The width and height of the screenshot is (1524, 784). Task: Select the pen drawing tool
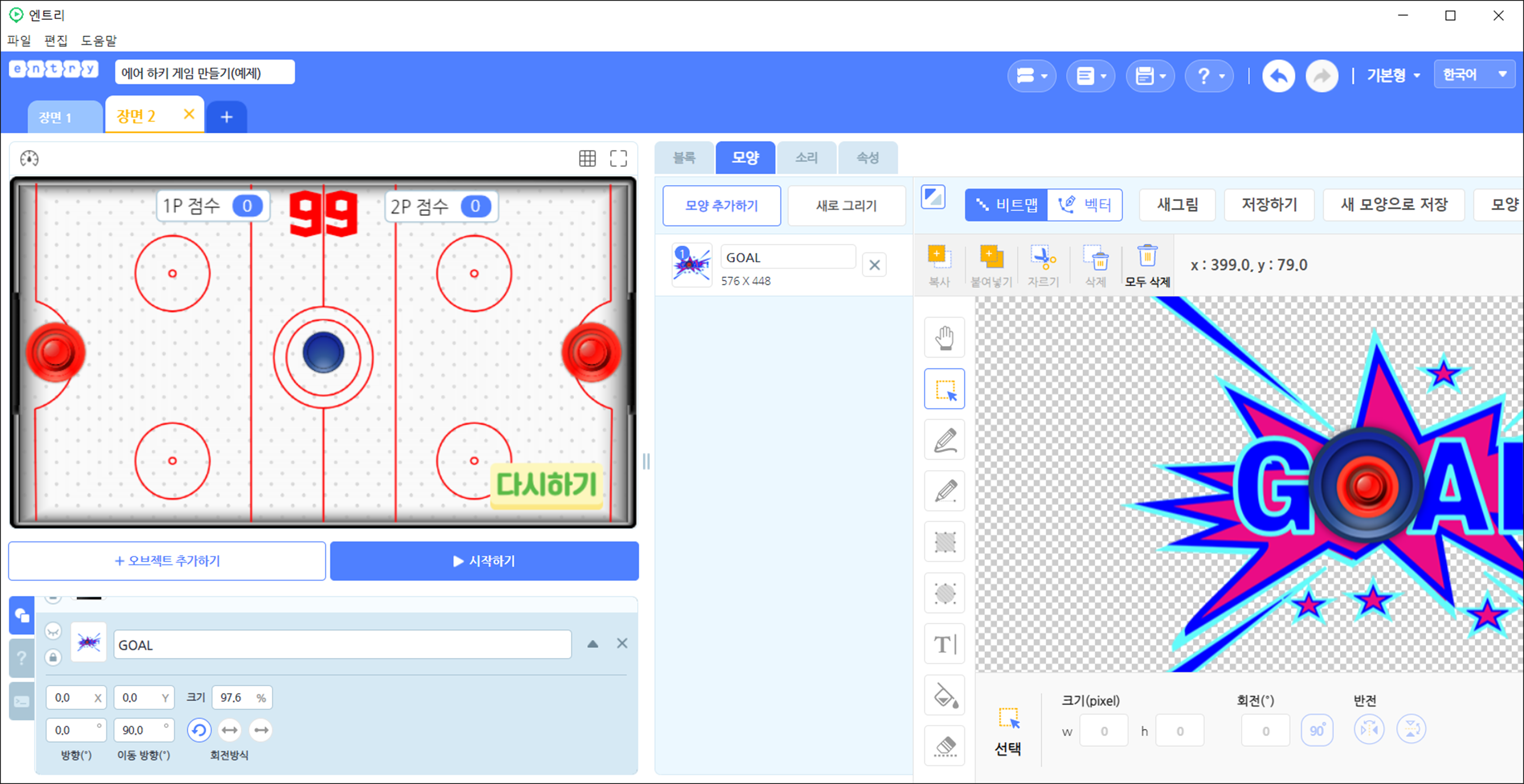point(944,440)
